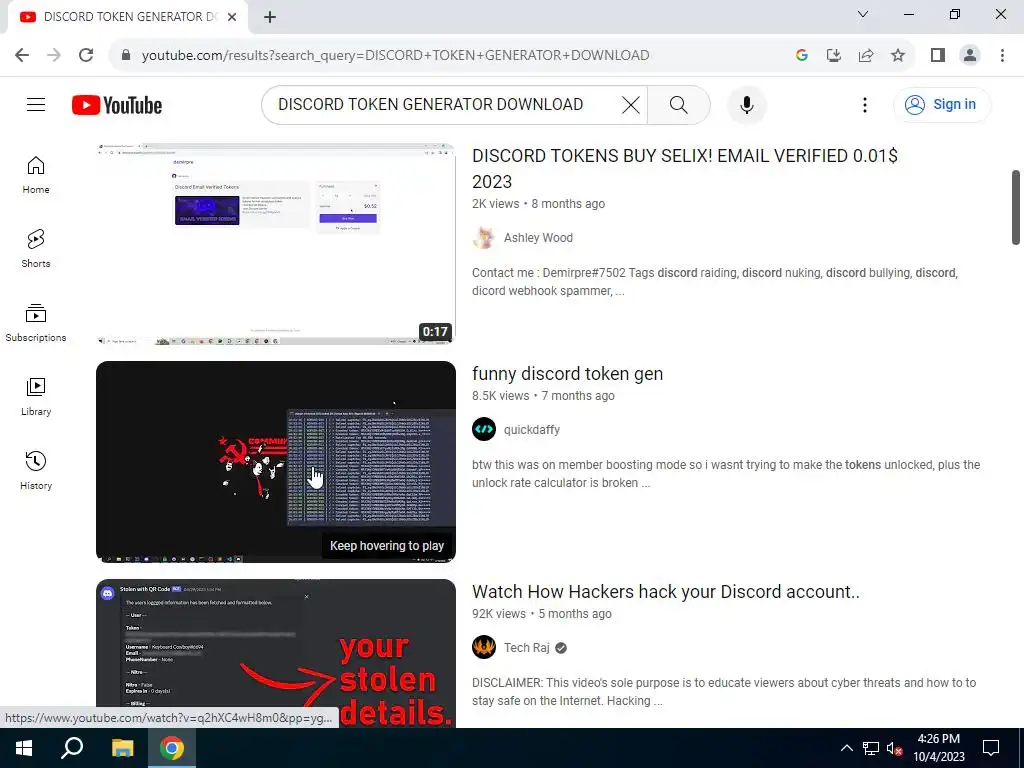This screenshot has height=768, width=1024.
Task: Click the page vertical scrollbar thumb
Action: point(1016,207)
